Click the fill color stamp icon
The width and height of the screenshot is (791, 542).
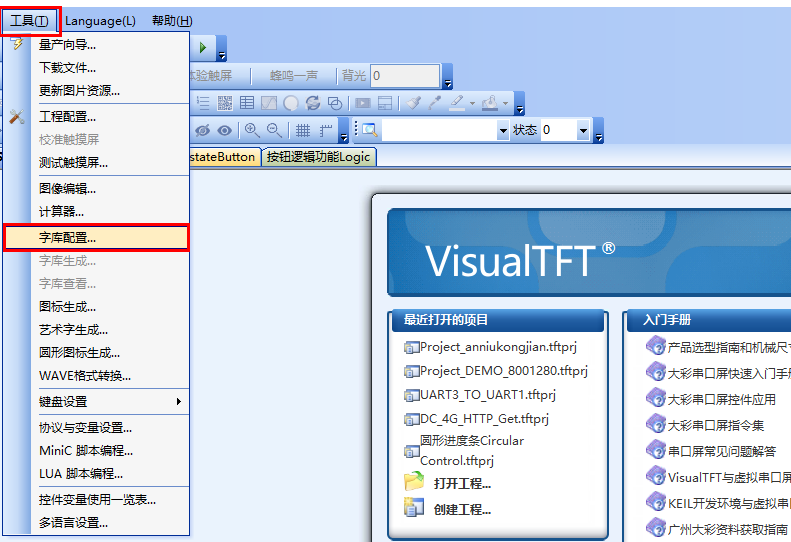[x=490, y=103]
